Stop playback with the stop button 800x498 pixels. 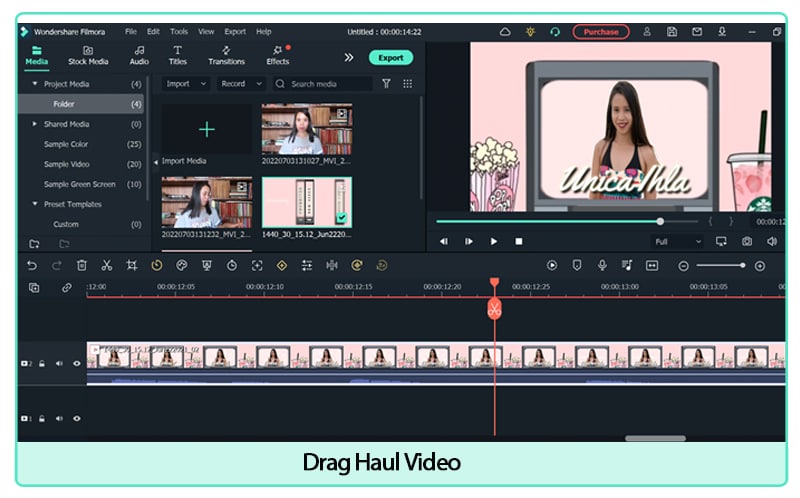pyautogui.click(x=519, y=241)
